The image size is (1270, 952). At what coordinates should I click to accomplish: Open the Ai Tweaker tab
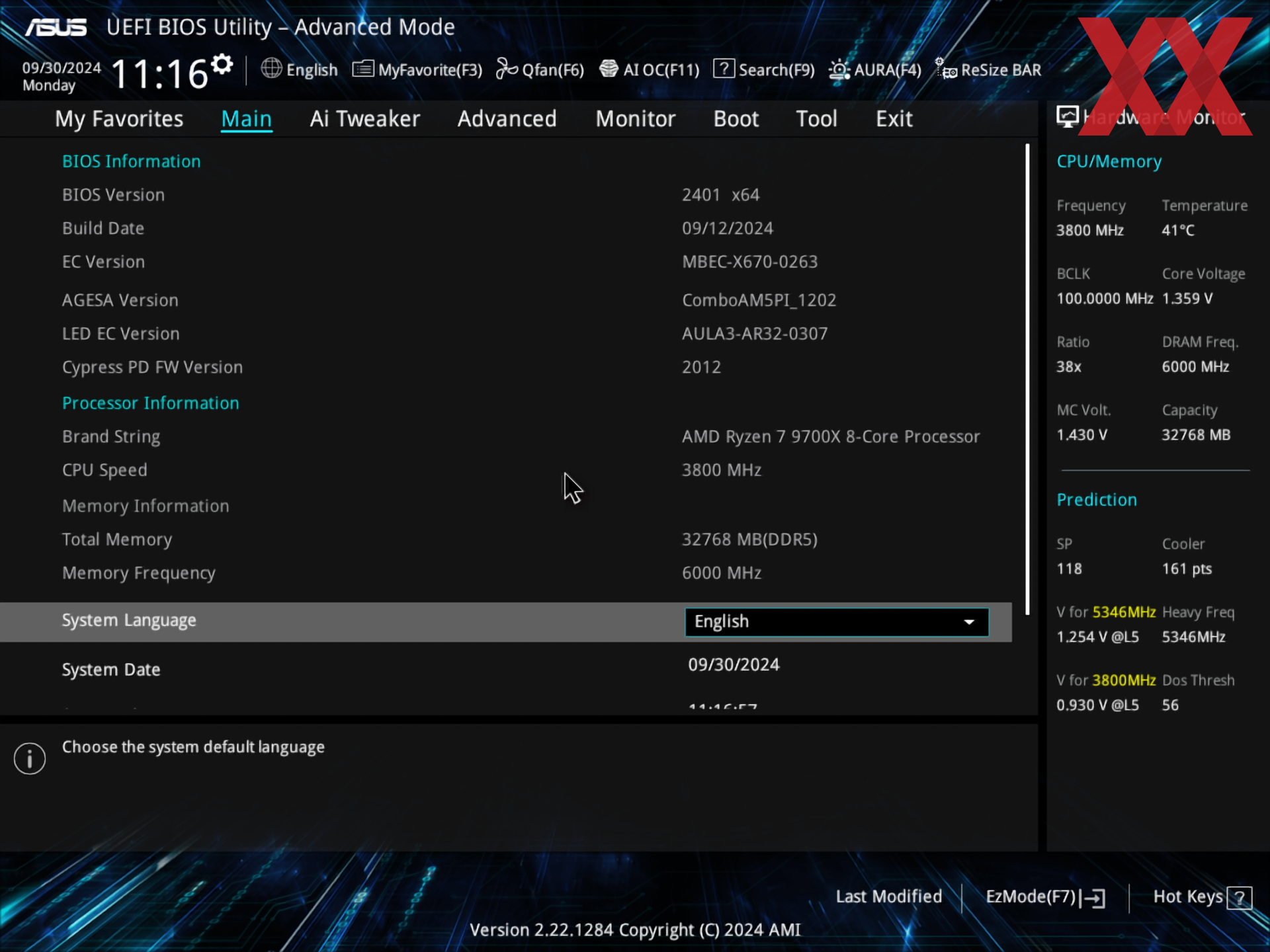tap(365, 119)
